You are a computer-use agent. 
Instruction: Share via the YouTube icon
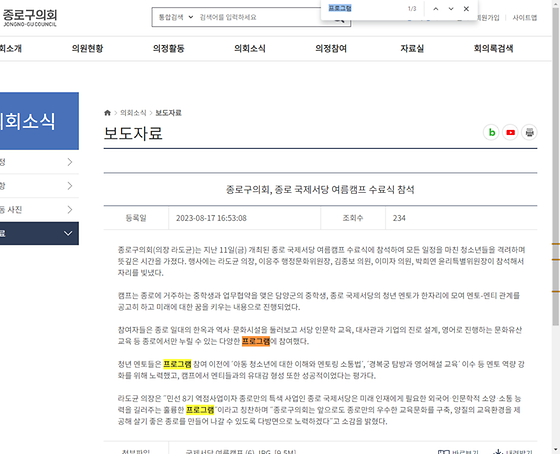pos(510,133)
